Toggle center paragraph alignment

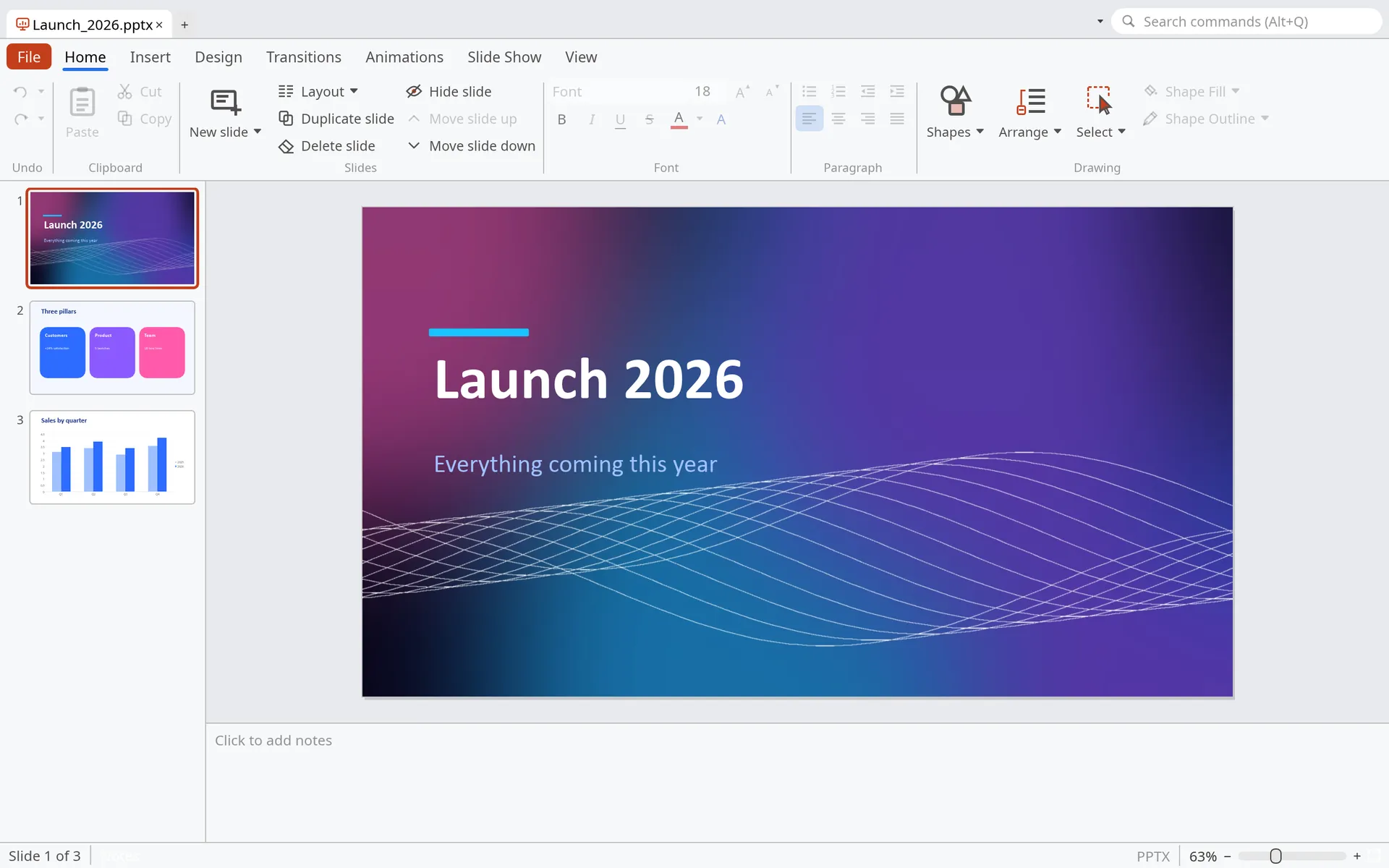tap(838, 119)
